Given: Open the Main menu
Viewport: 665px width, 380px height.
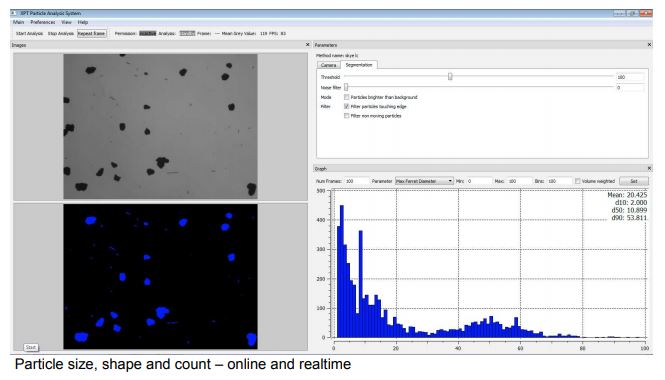Looking at the screenshot, I should point(18,22).
